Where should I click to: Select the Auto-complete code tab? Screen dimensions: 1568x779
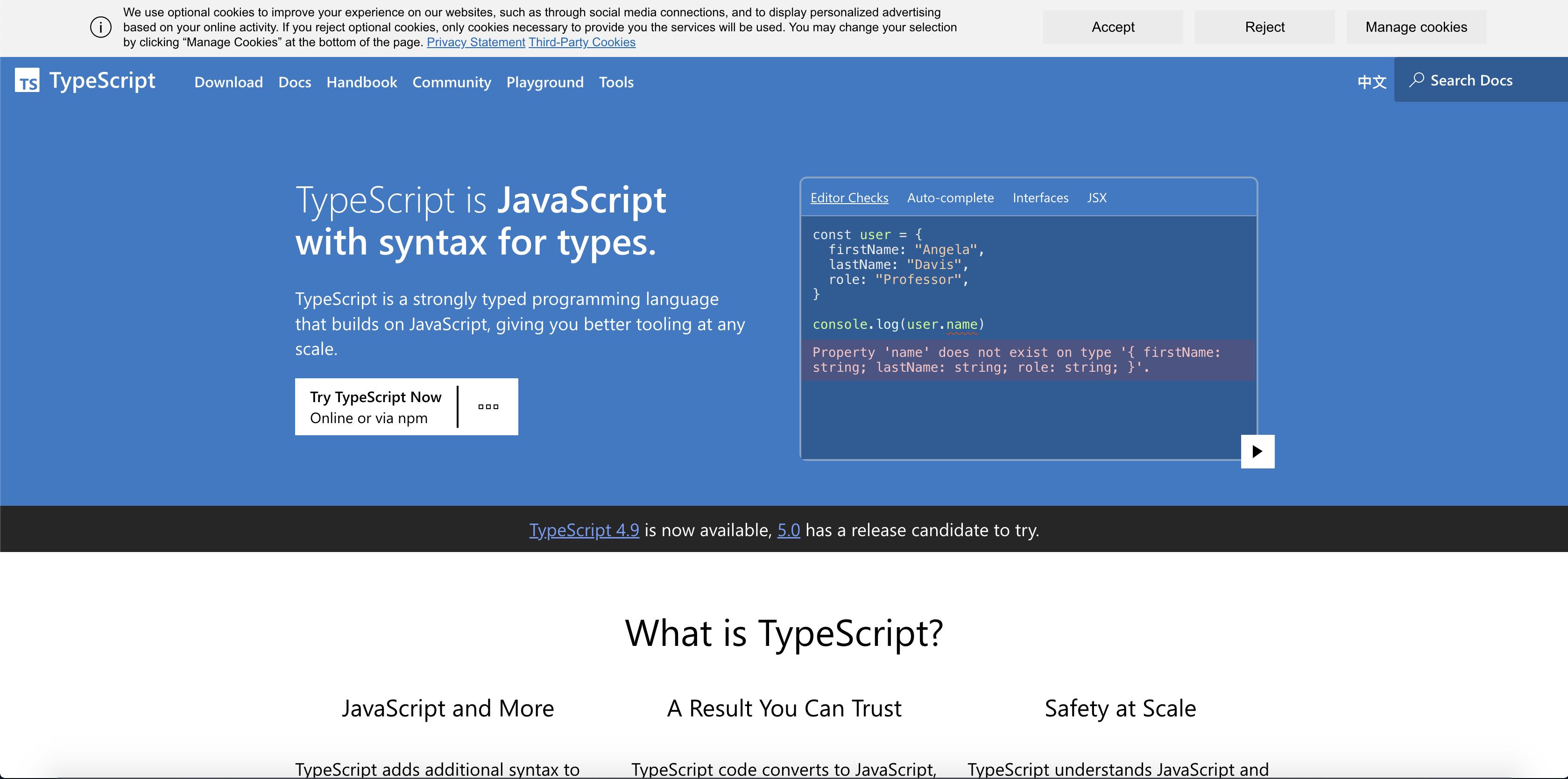coord(950,198)
